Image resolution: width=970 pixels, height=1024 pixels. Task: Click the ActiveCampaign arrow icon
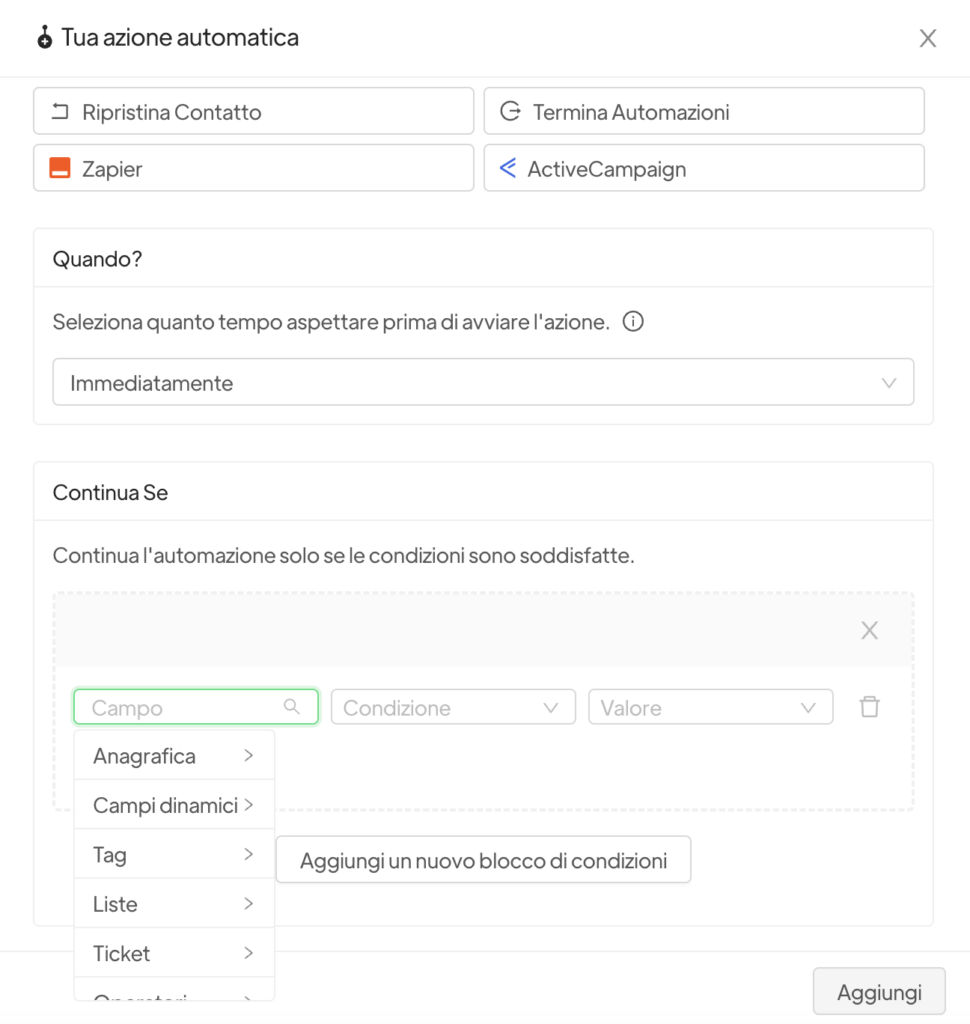click(508, 168)
